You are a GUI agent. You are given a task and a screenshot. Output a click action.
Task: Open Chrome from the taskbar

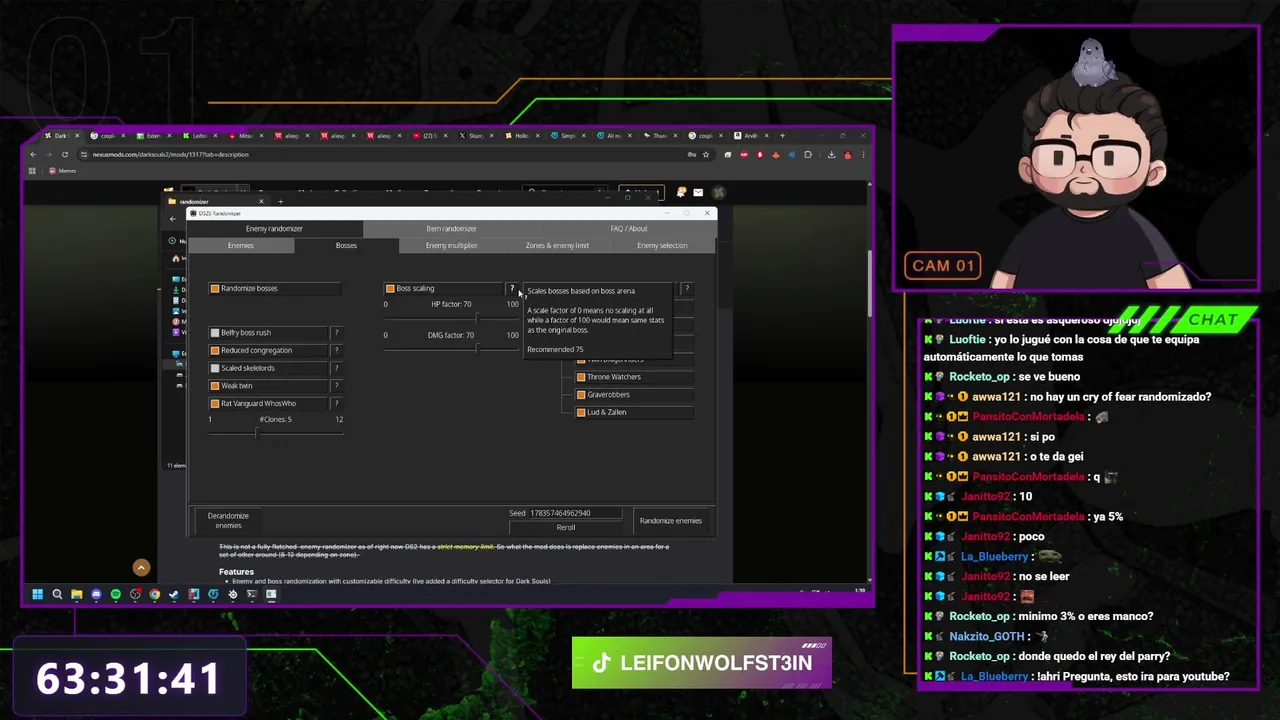tap(154, 594)
